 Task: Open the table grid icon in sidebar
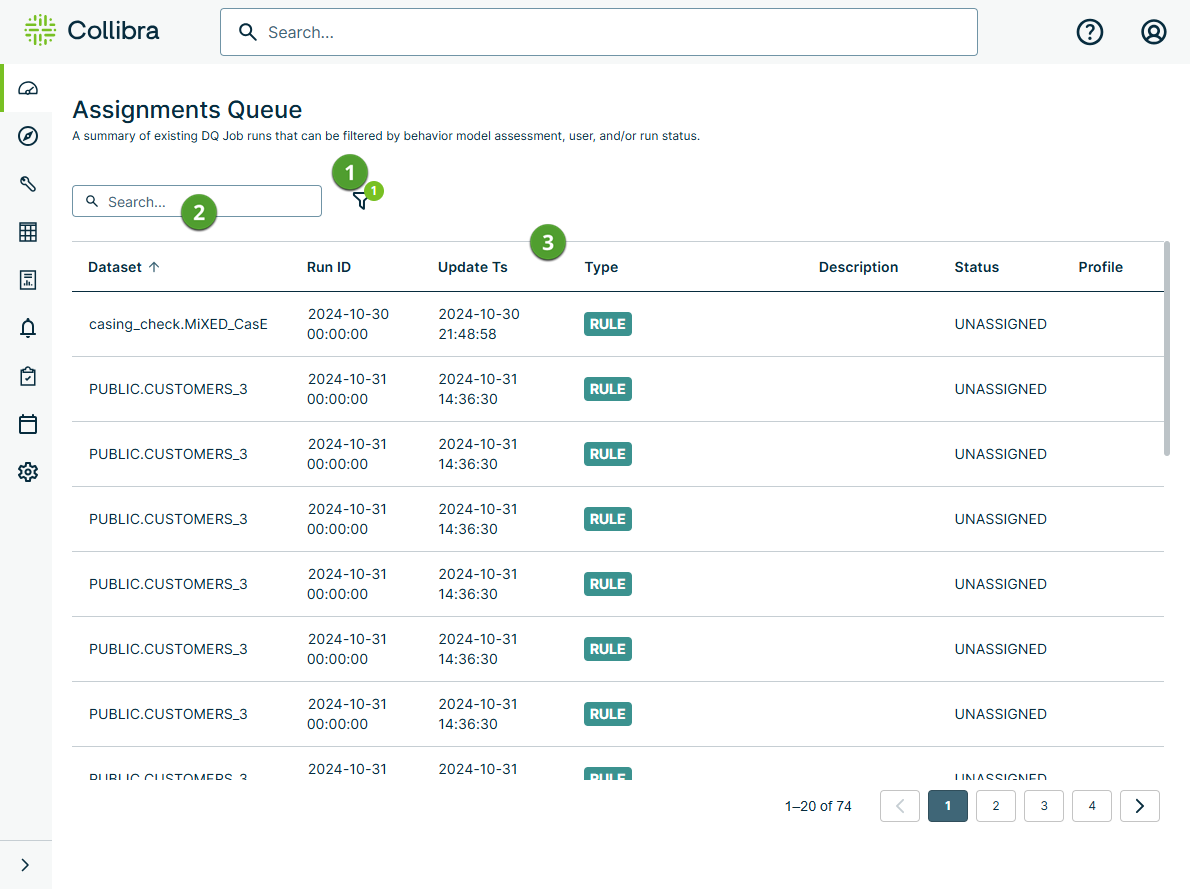tap(28, 232)
